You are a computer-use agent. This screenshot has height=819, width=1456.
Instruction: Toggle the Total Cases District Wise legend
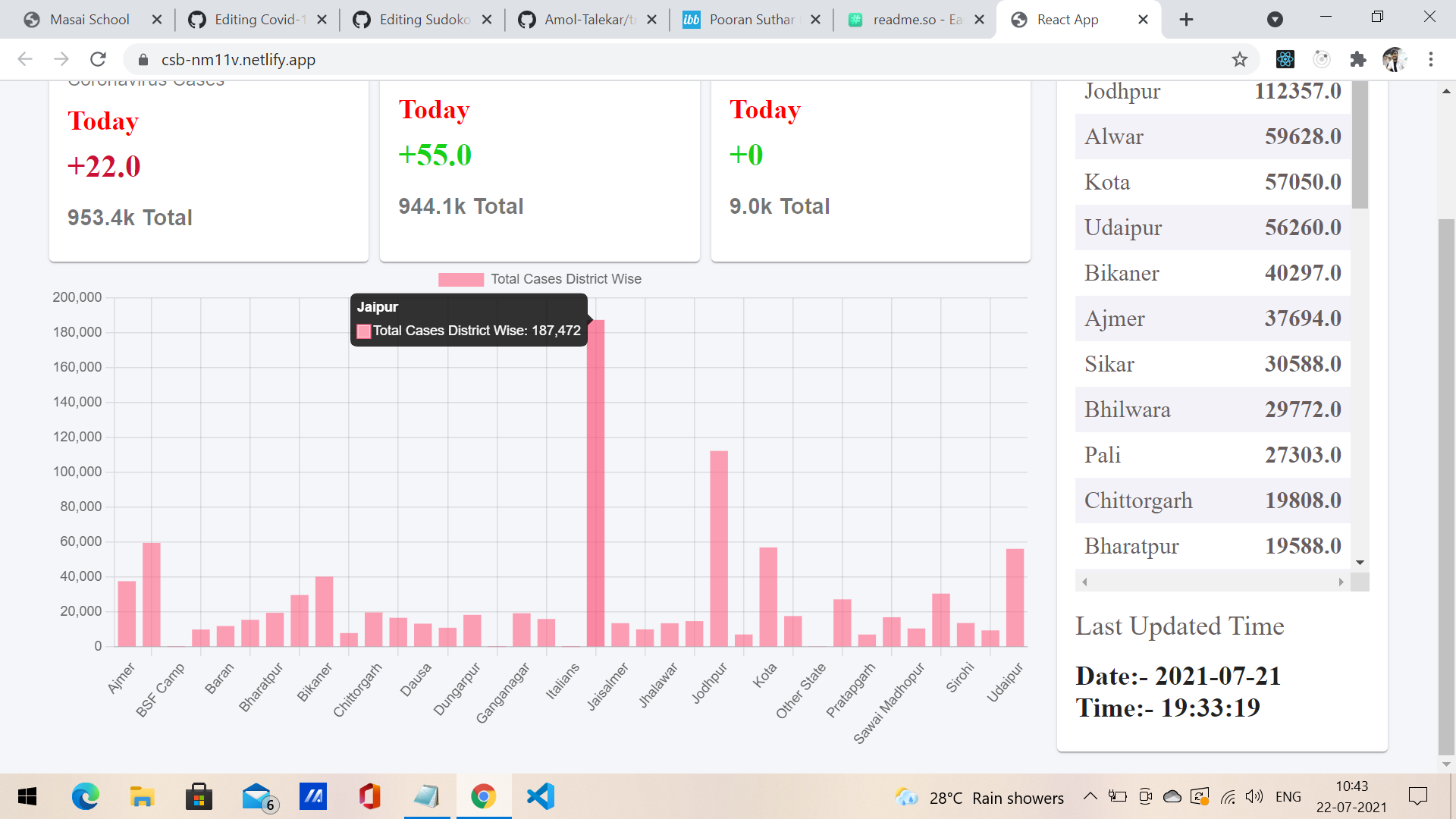pyautogui.click(x=539, y=279)
